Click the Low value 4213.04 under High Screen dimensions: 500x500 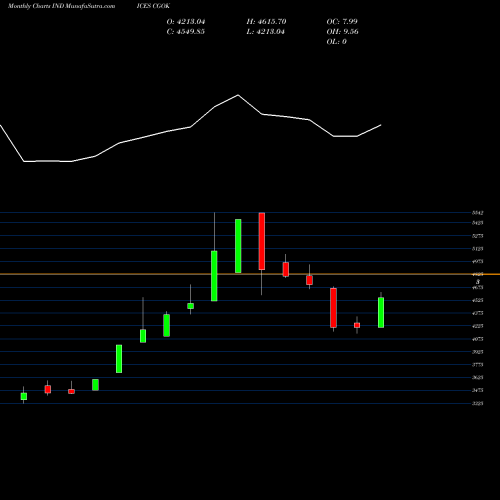coord(266,32)
